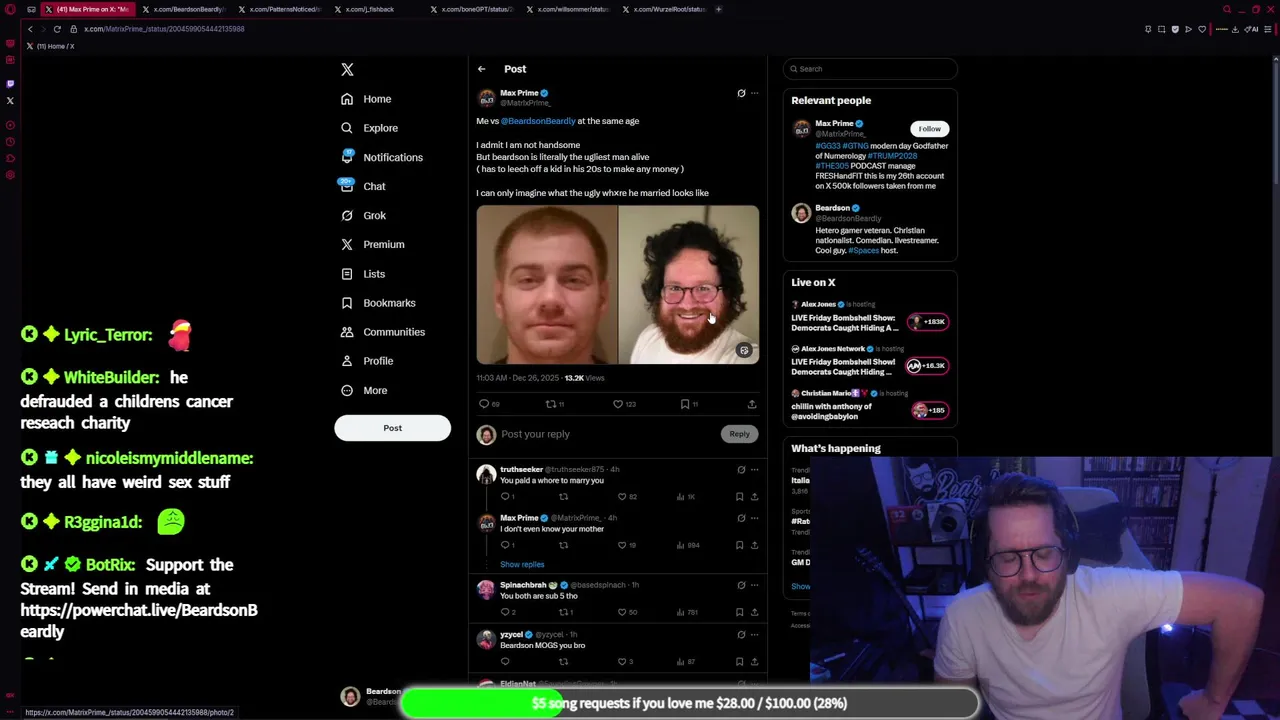Join Alex Jones live with +183K
Viewport: 1280px width, 720px height.
click(928, 322)
